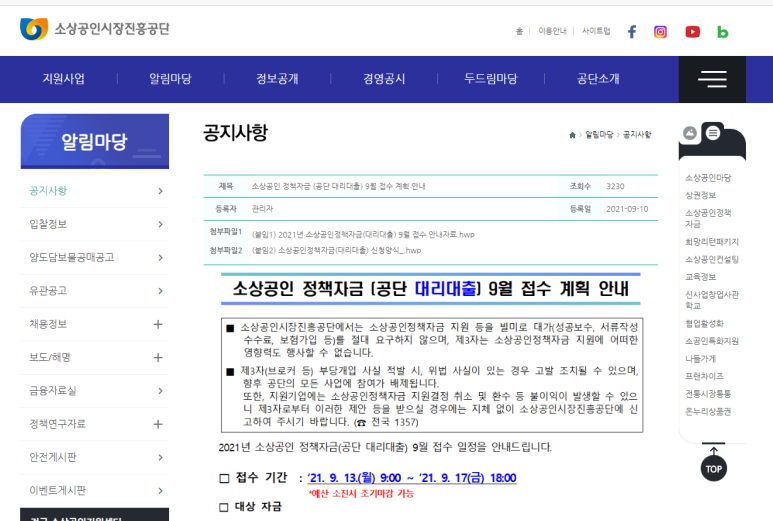
Task: Open 알림마당 in the main navigation
Action: [x=170, y=79]
